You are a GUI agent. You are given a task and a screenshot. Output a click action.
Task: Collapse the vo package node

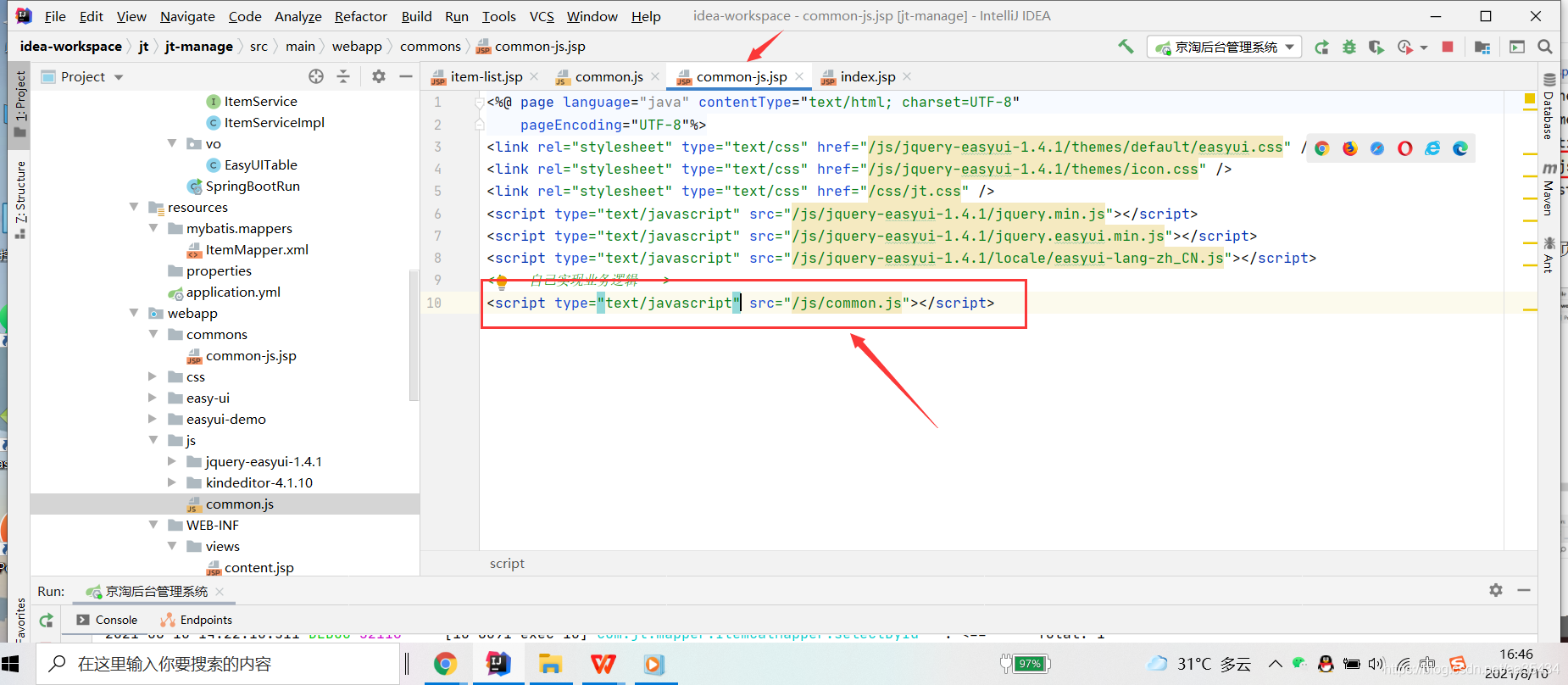pyautogui.click(x=172, y=143)
